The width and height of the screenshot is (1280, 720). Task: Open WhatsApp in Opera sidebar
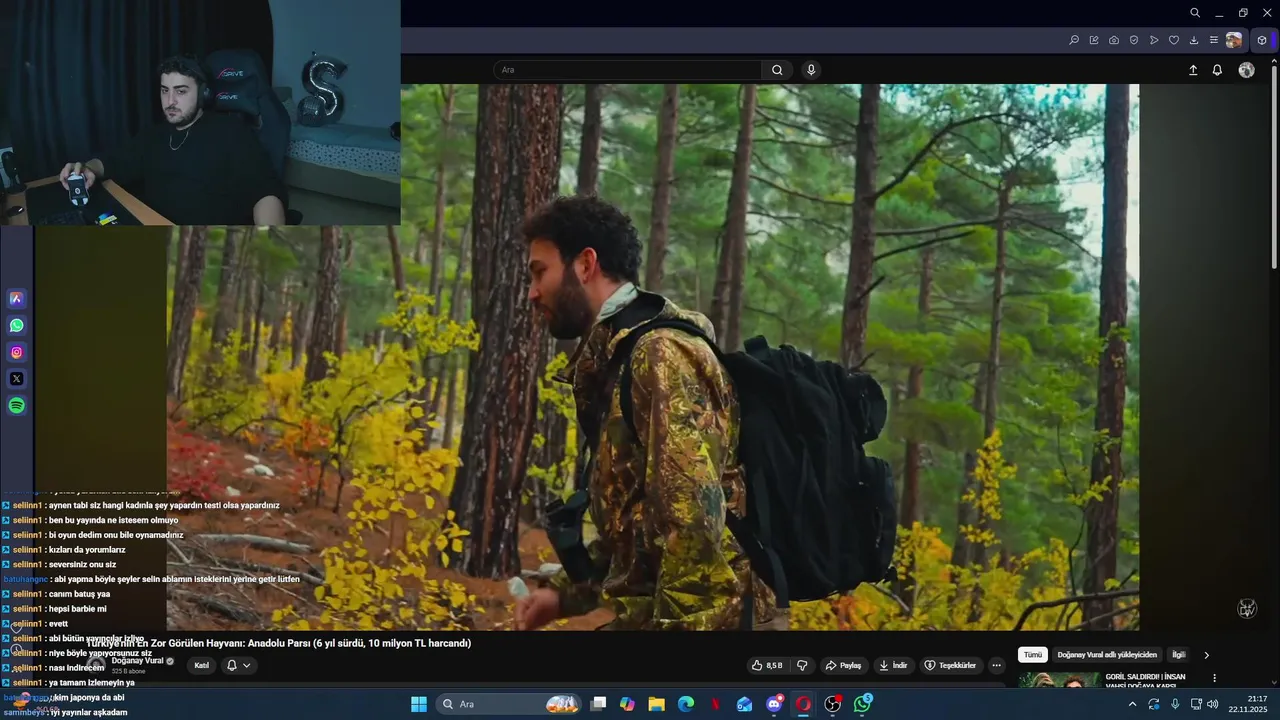coord(16,325)
